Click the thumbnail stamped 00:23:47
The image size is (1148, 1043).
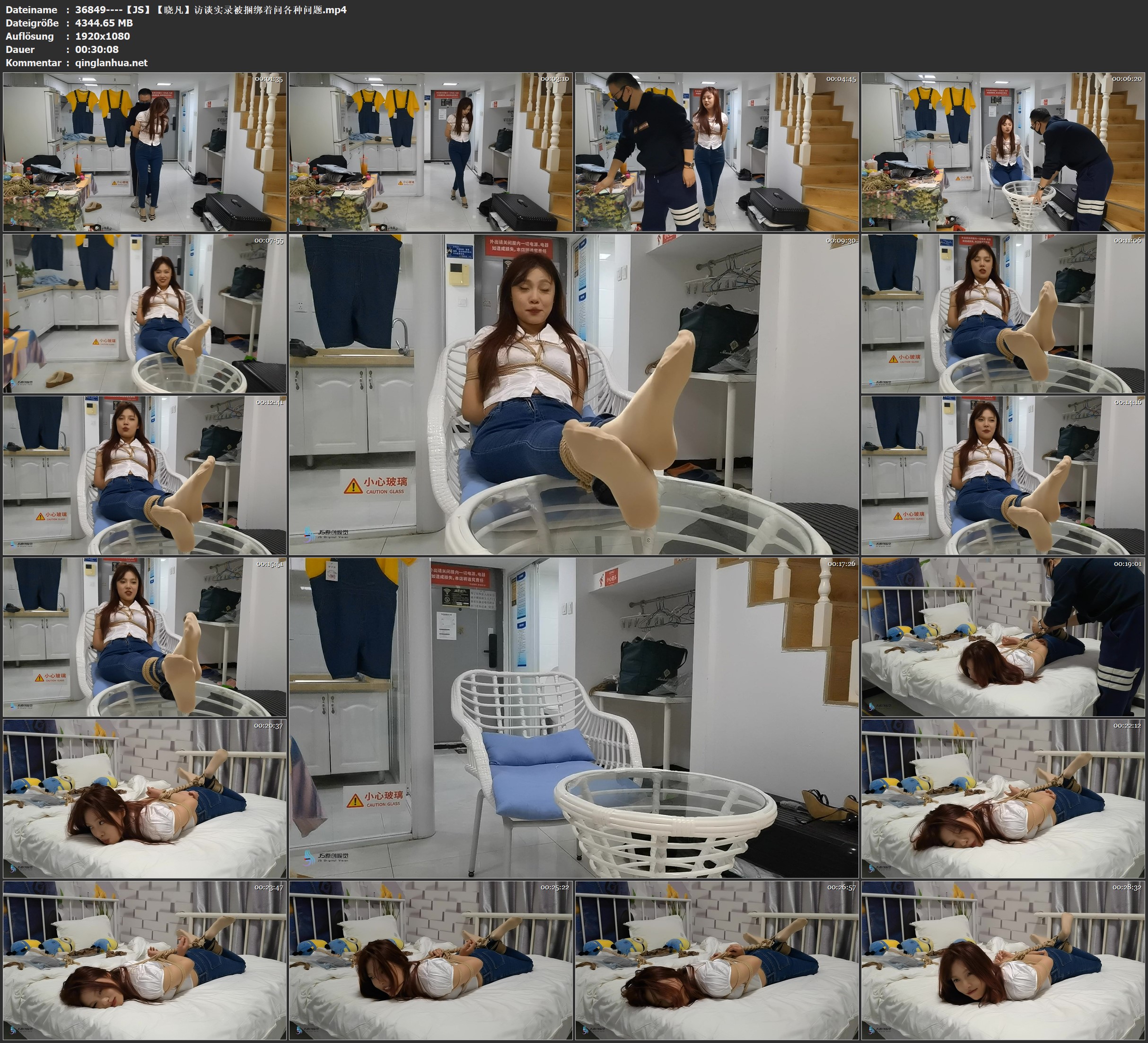tap(145, 960)
